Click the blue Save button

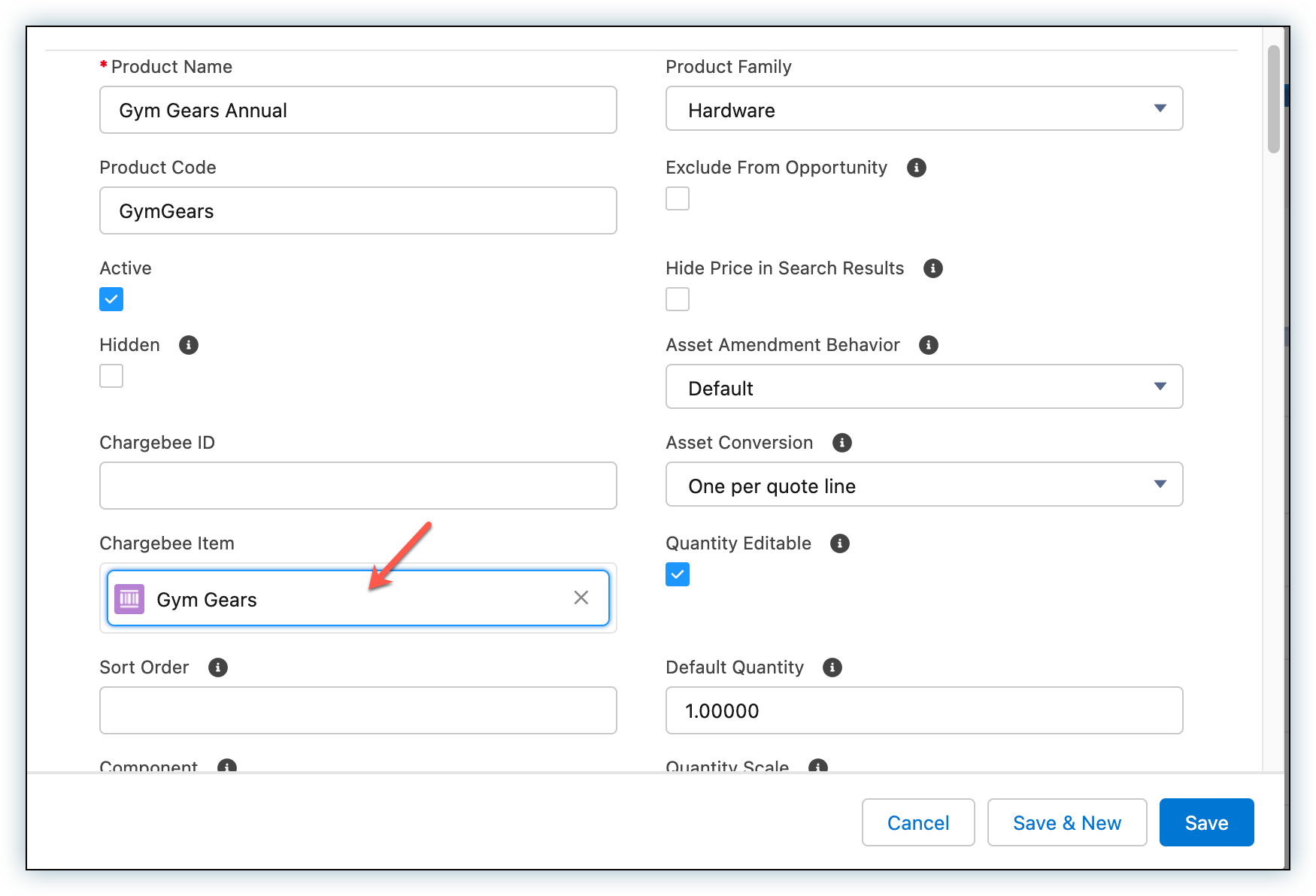point(1207,822)
